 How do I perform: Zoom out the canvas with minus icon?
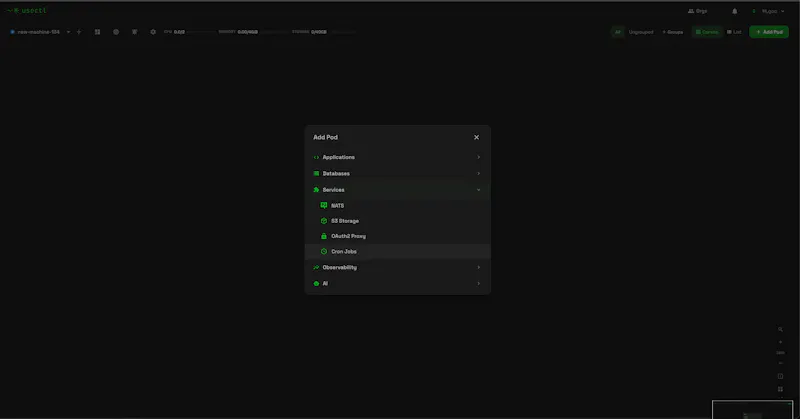point(780,363)
